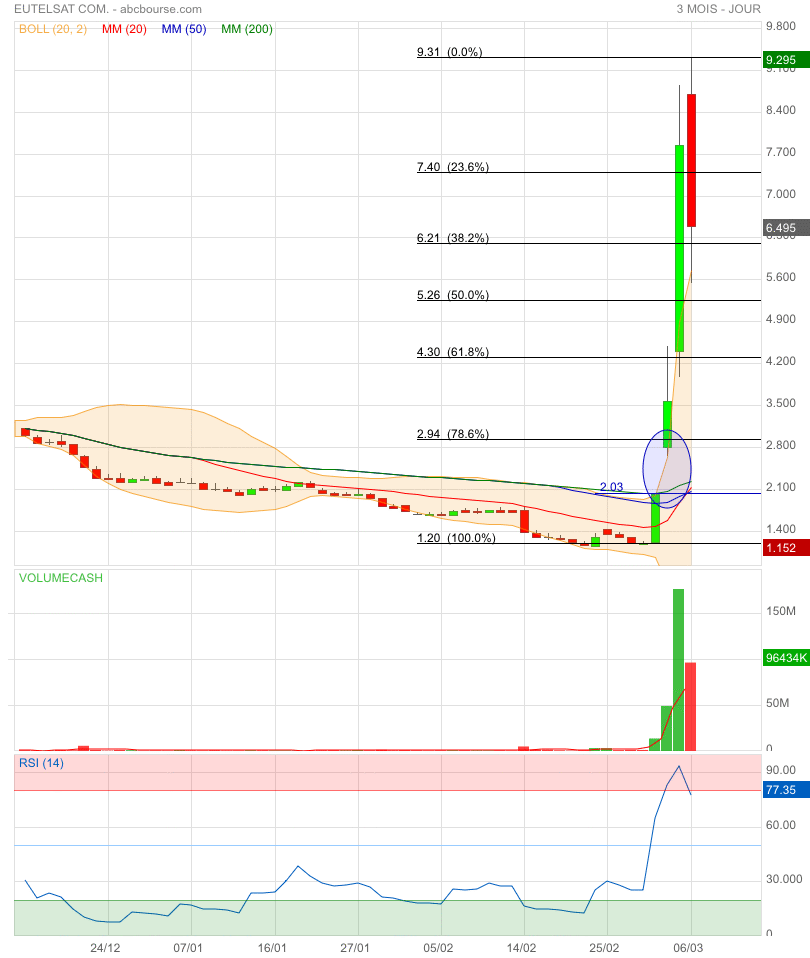Click the 5.26 (50.0%) Fibonacci label
810x958 pixels.
pos(453,295)
